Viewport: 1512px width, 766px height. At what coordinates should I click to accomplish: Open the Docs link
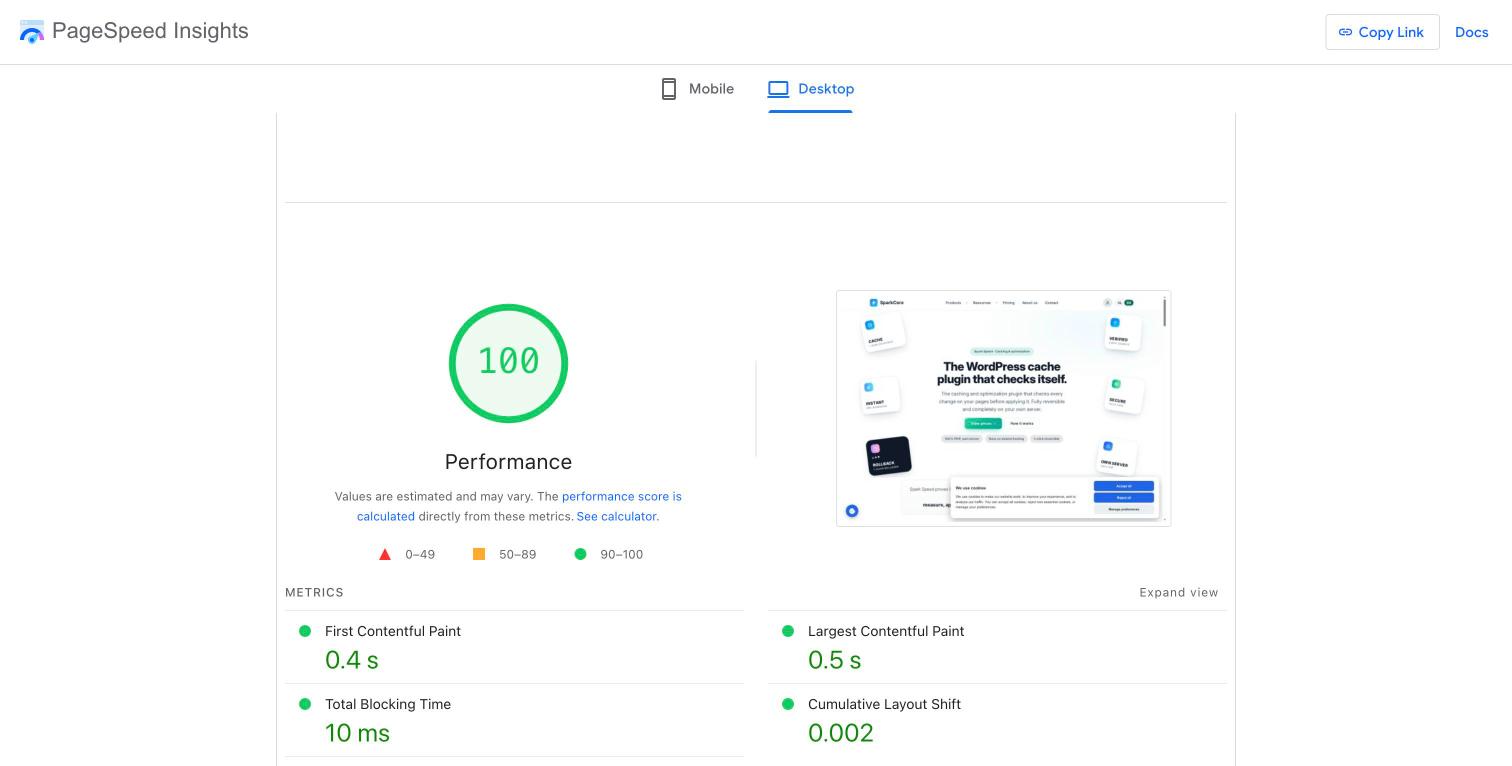(1471, 32)
